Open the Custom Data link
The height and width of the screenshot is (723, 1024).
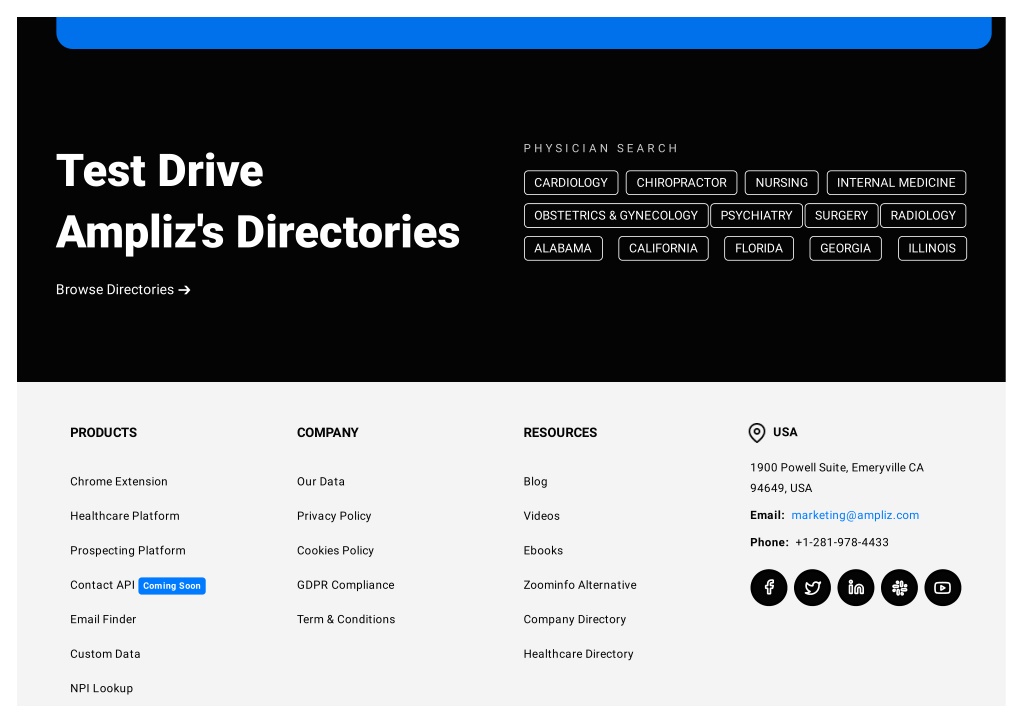click(x=105, y=654)
